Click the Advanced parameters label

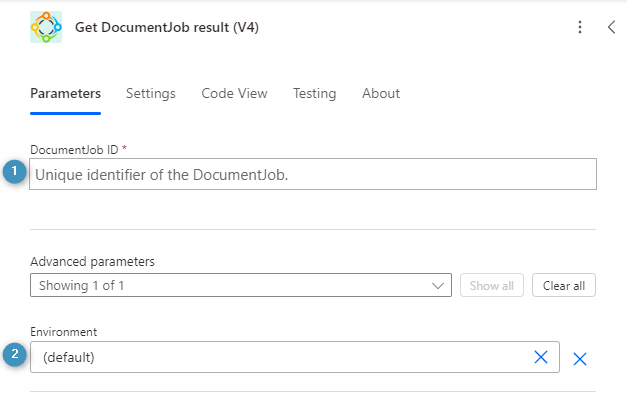pyautogui.click(x=92, y=262)
